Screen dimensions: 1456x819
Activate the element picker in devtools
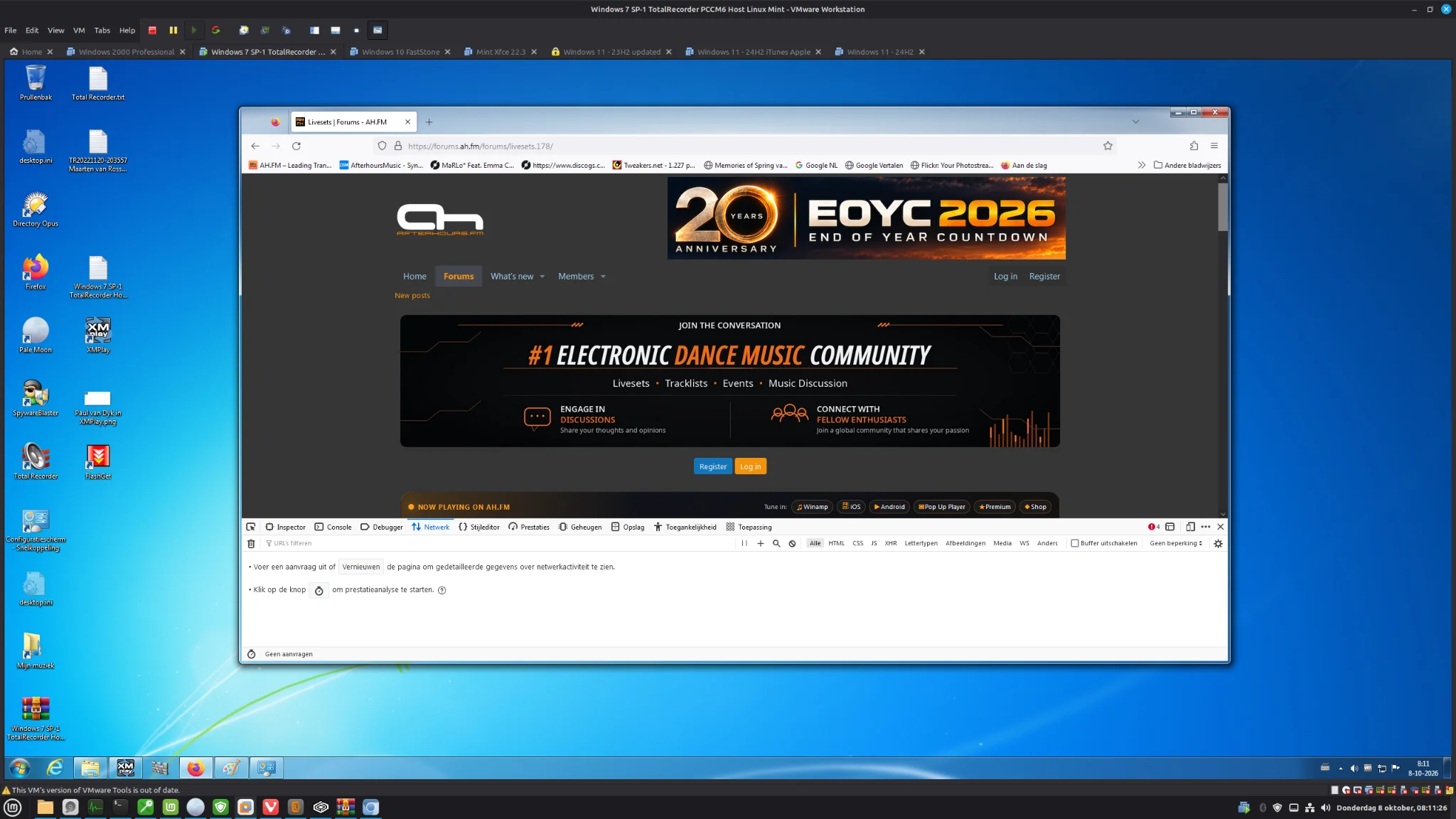click(x=251, y=527)
